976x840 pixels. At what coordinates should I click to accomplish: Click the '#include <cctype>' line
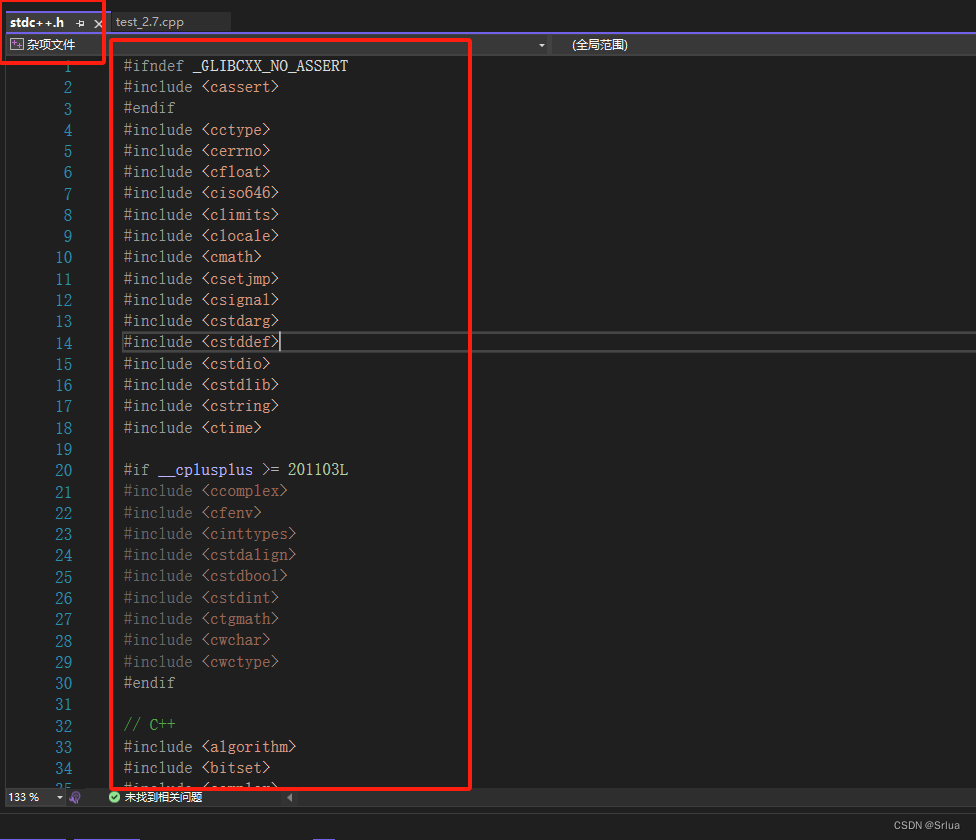(197, 129)
